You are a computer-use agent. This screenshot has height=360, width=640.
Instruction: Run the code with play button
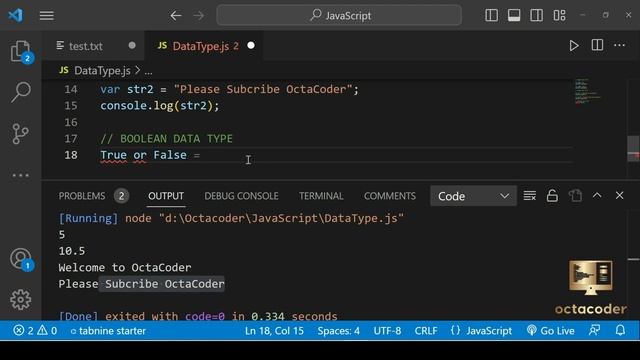[x=574, y=45]
